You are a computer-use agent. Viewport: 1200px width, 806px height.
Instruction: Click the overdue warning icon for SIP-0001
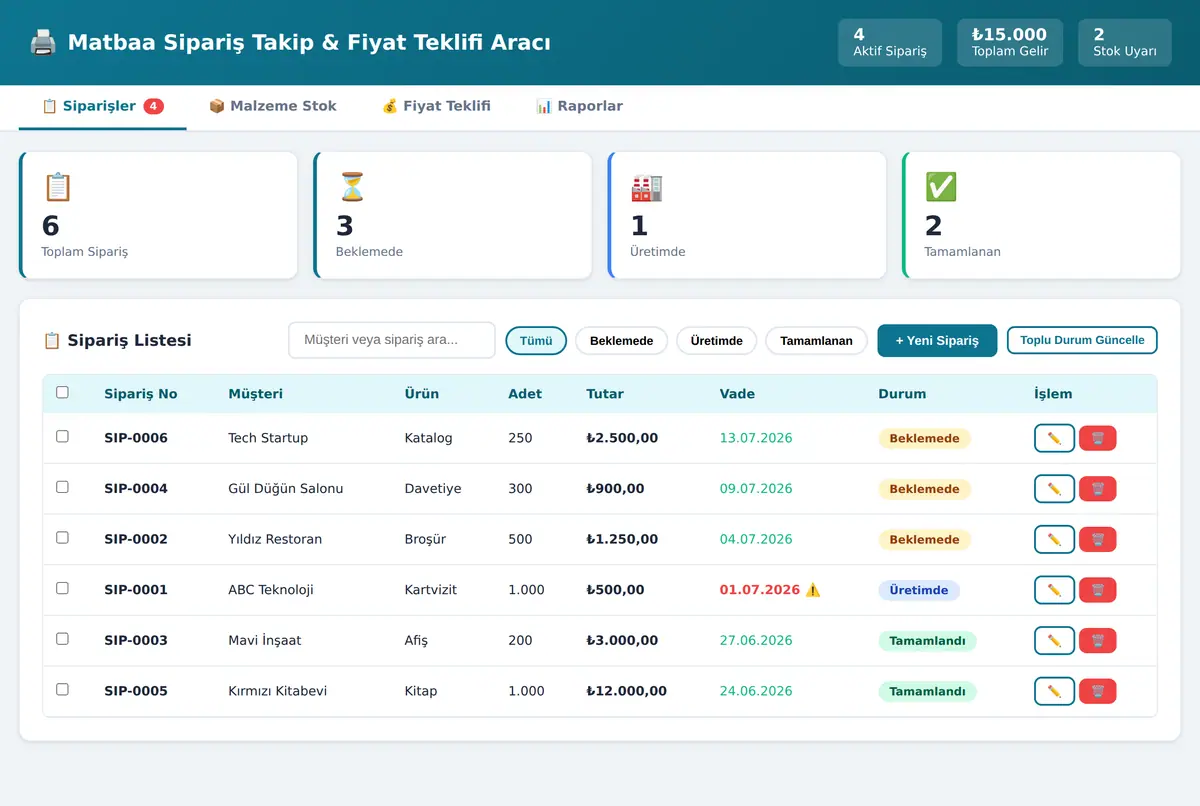(x=813, y=590)
